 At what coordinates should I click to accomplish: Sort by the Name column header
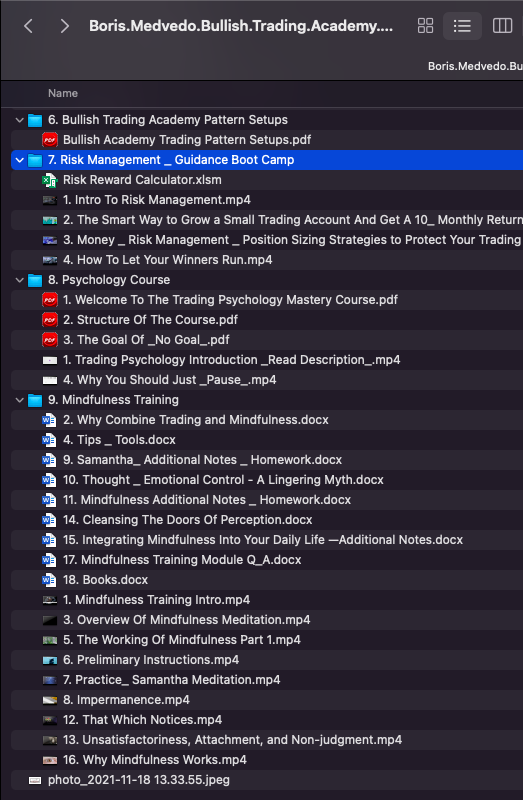(x=63, y=93)
